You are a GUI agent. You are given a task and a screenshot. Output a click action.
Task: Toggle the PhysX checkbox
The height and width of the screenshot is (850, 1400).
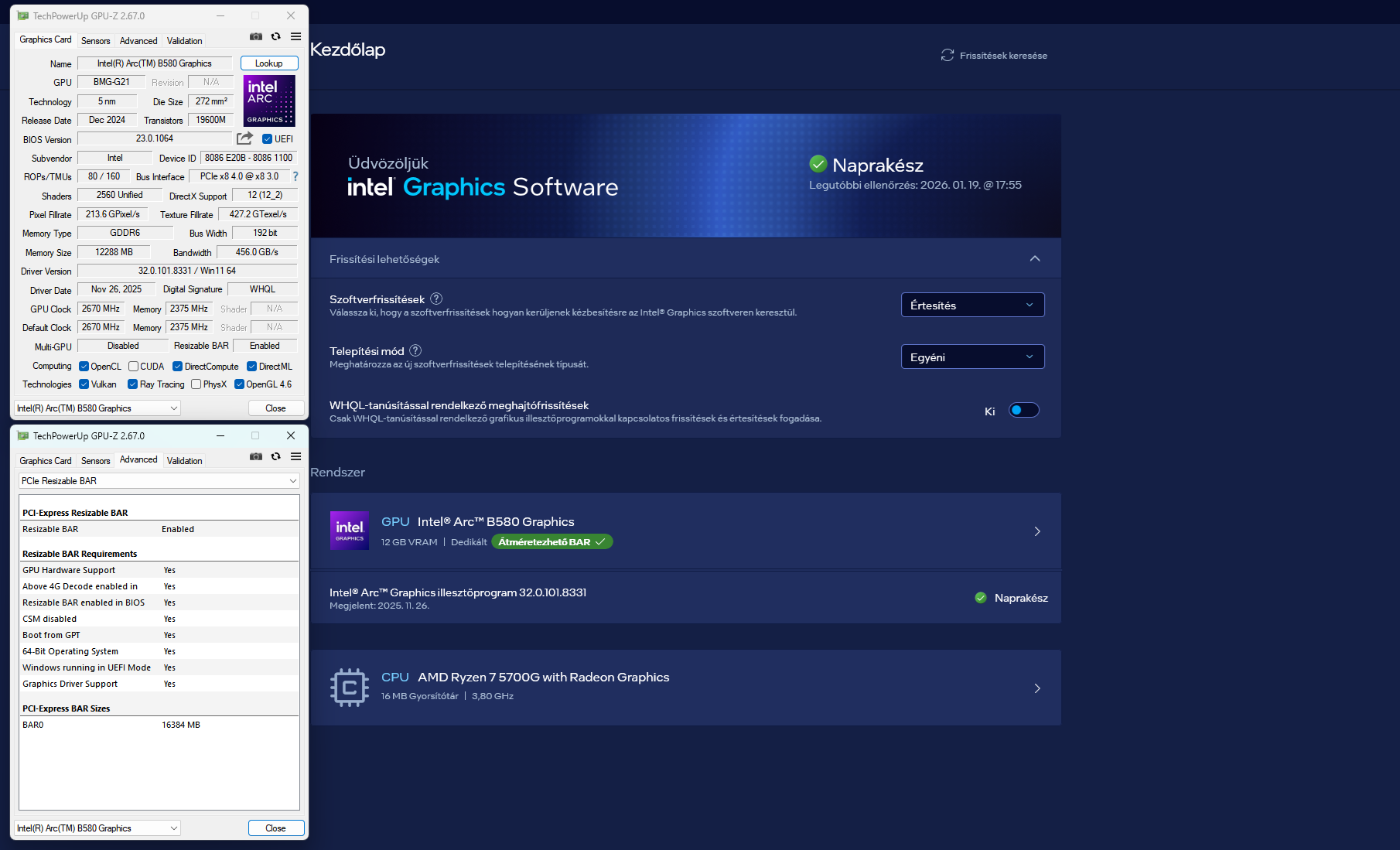[x=196, y=384]
